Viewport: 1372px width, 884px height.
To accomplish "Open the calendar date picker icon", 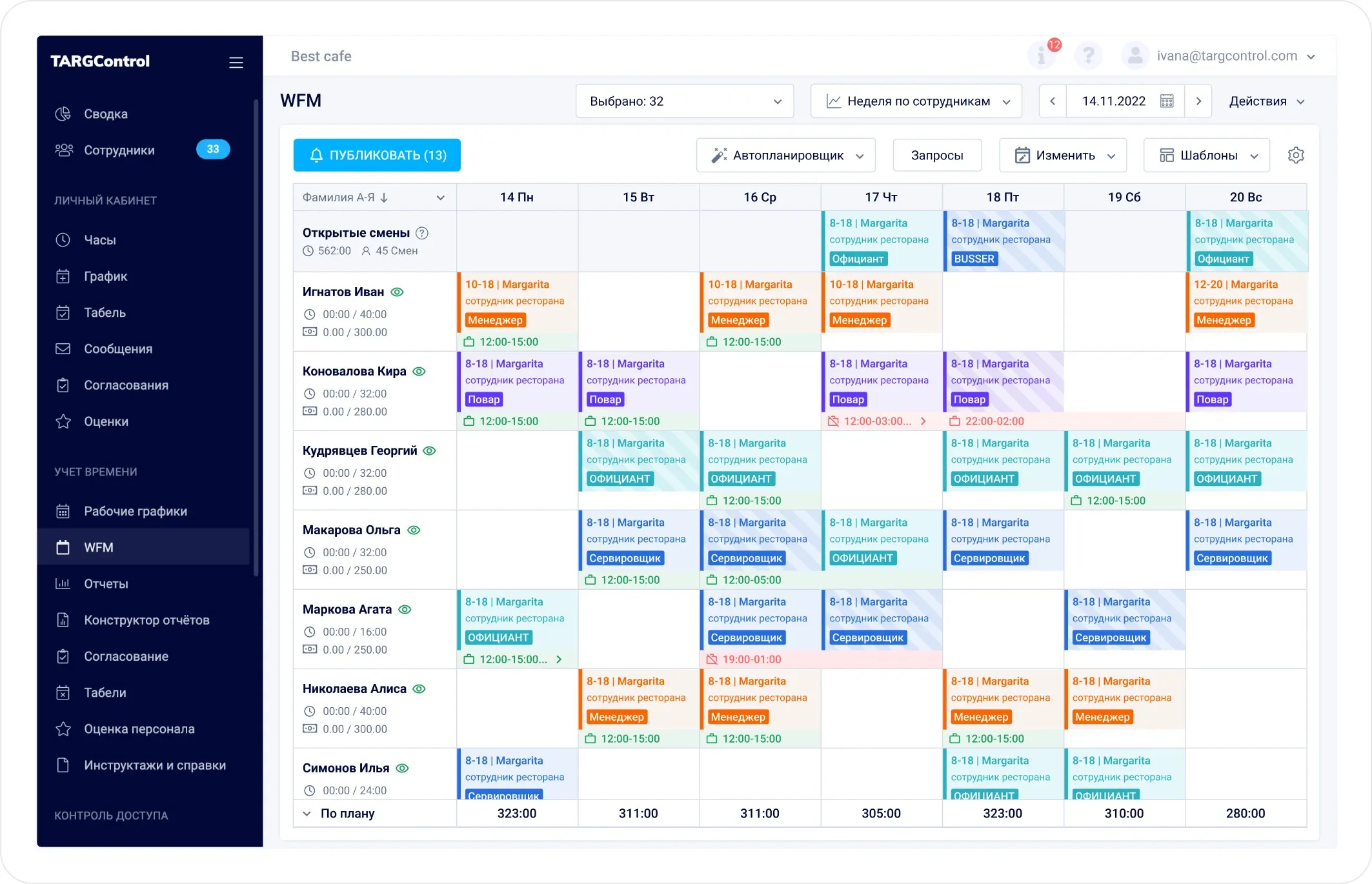I will (x=1167, y=101).
